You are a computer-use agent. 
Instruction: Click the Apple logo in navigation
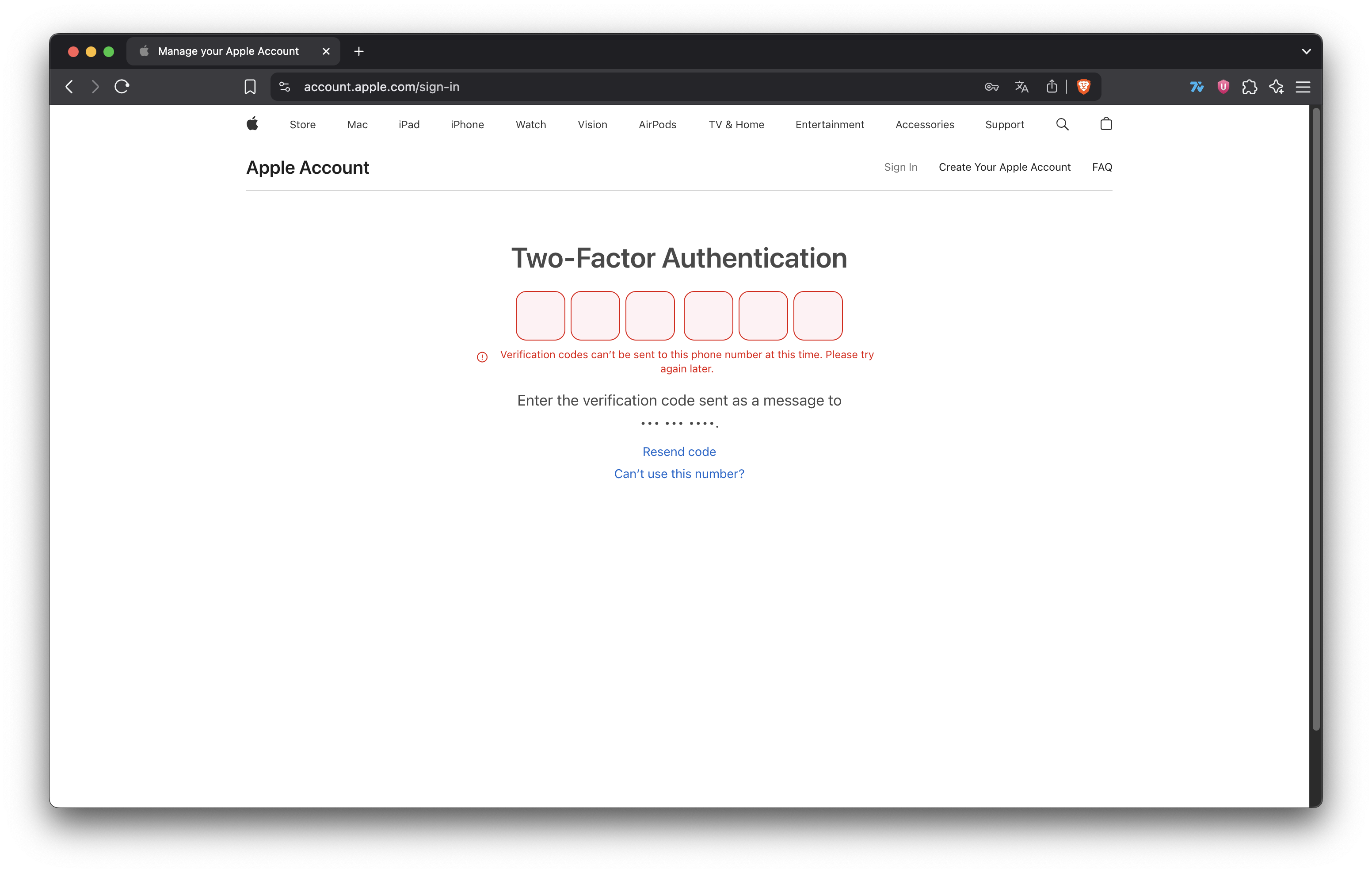pos(252,124)
